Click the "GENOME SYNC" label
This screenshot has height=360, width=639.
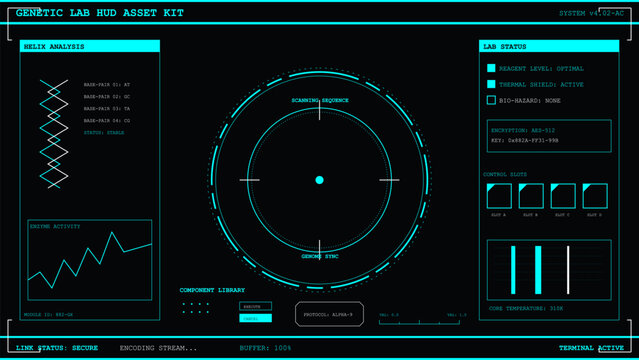320,256
